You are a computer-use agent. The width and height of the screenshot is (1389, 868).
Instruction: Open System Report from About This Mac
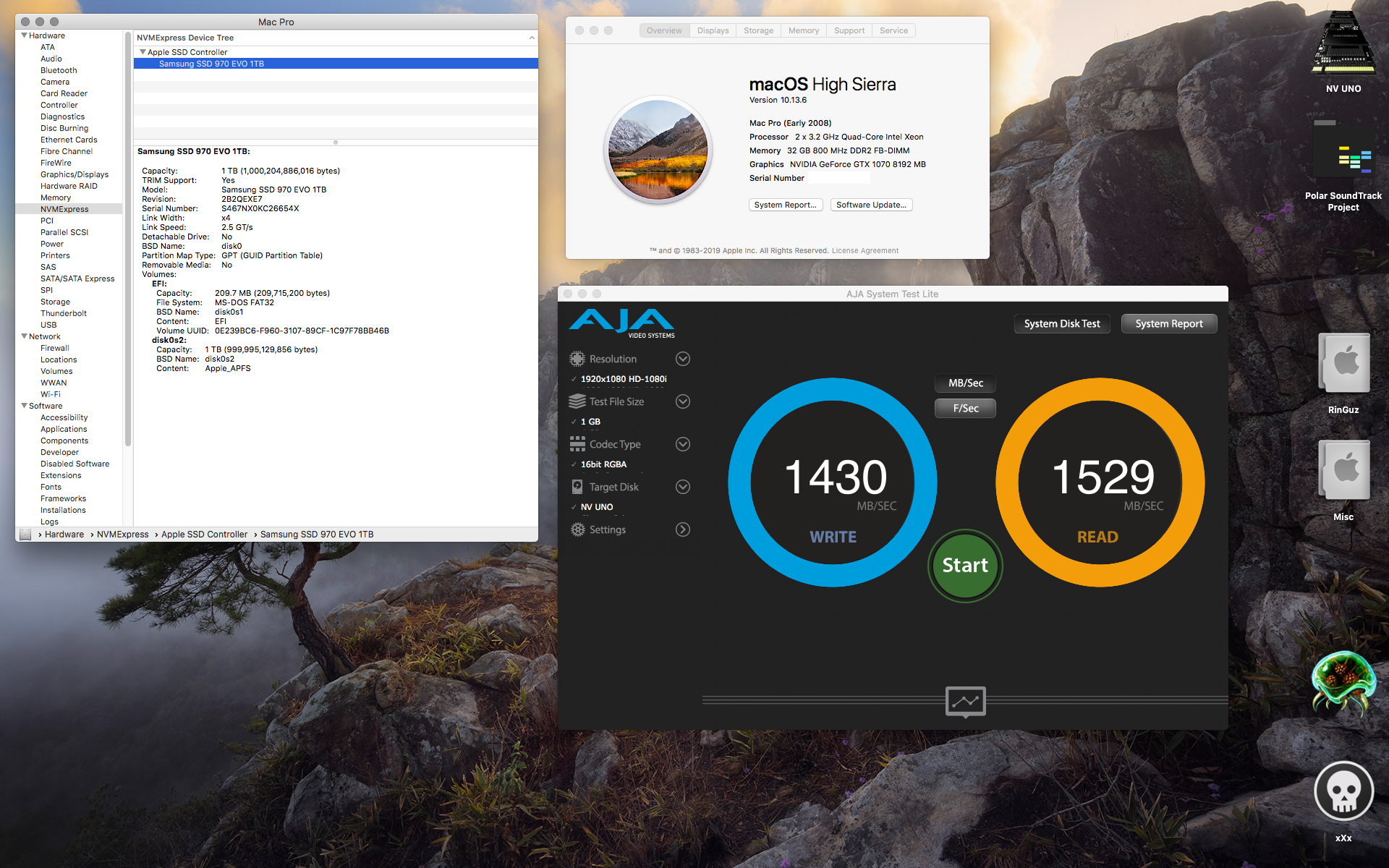point(785,205)
